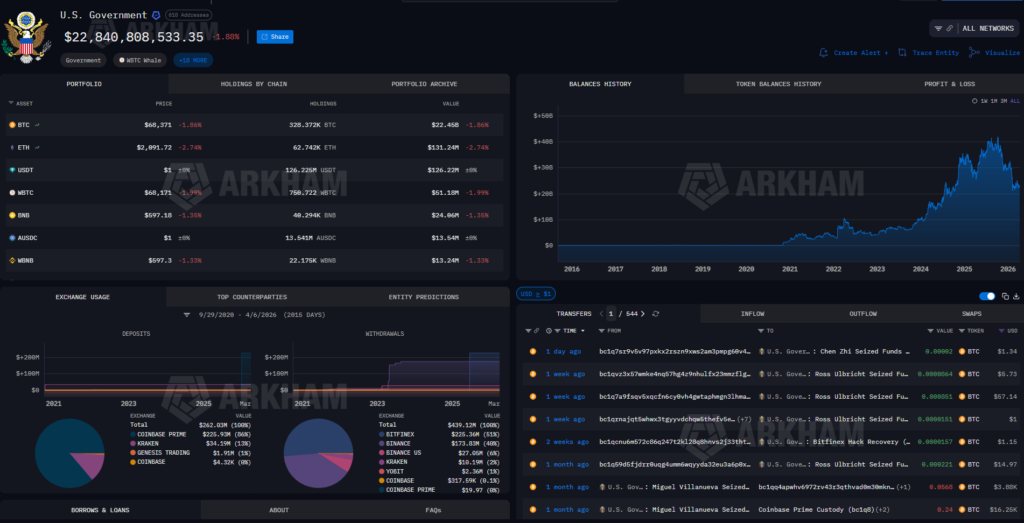1024x523 pixels.
Task: Open the ALL NETWORKS selector
Action: 974,29
